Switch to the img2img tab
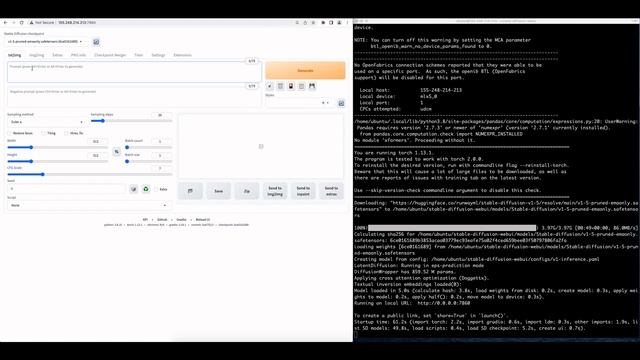 tap(36, 55)
